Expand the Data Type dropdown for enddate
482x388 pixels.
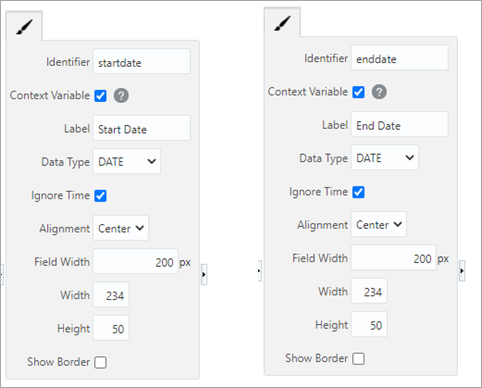(x=385, y=158)
